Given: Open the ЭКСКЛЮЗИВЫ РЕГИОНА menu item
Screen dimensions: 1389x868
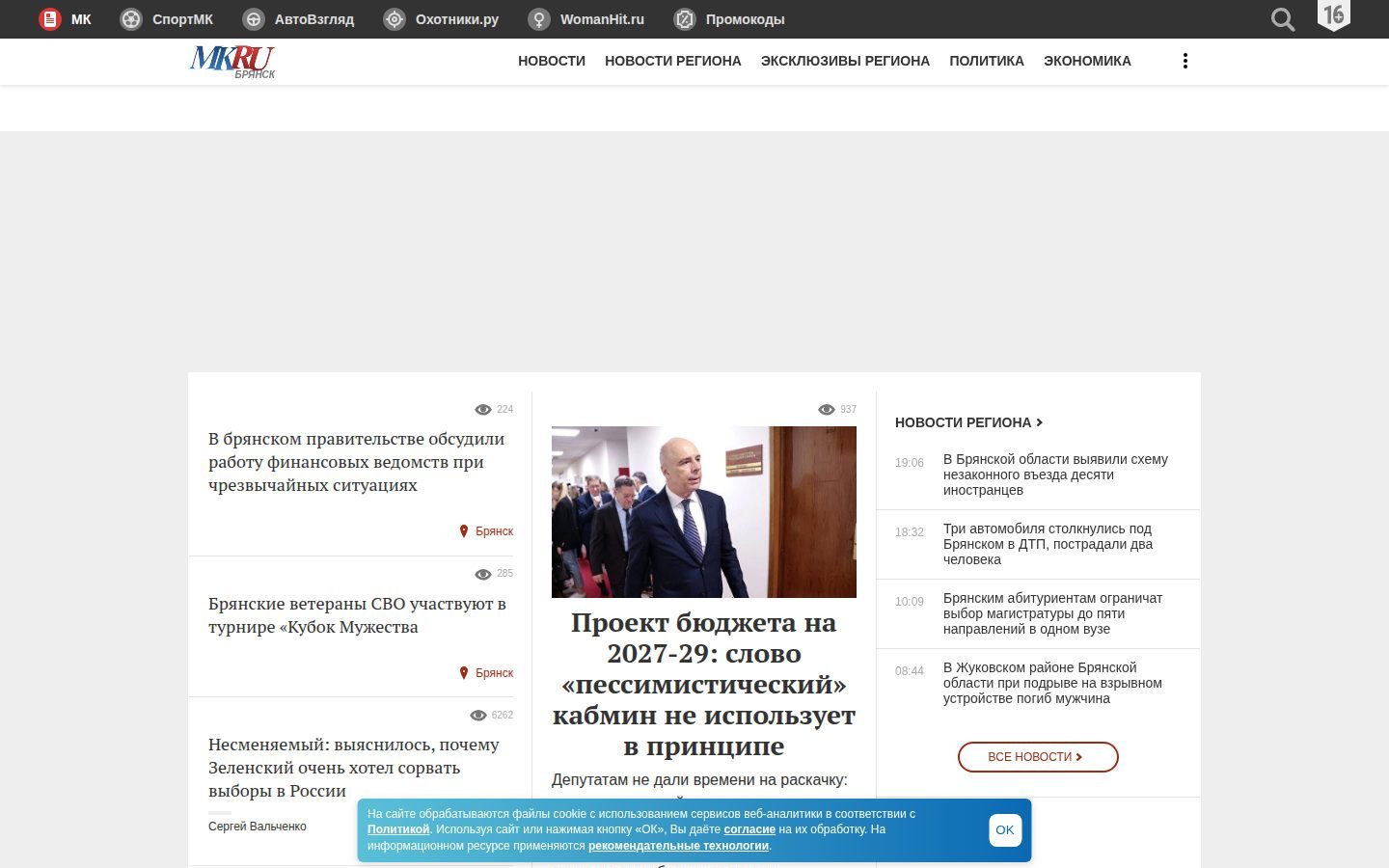Looking at the screenshot, I should 845,61.
